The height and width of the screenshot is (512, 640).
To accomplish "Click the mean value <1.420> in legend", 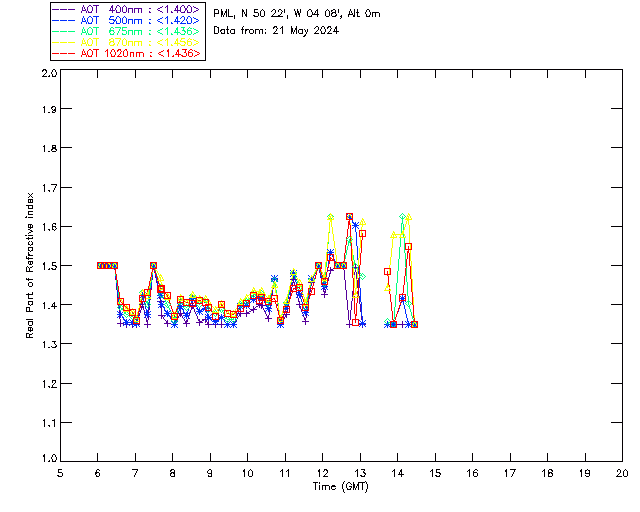I will (x=178, y=20).
